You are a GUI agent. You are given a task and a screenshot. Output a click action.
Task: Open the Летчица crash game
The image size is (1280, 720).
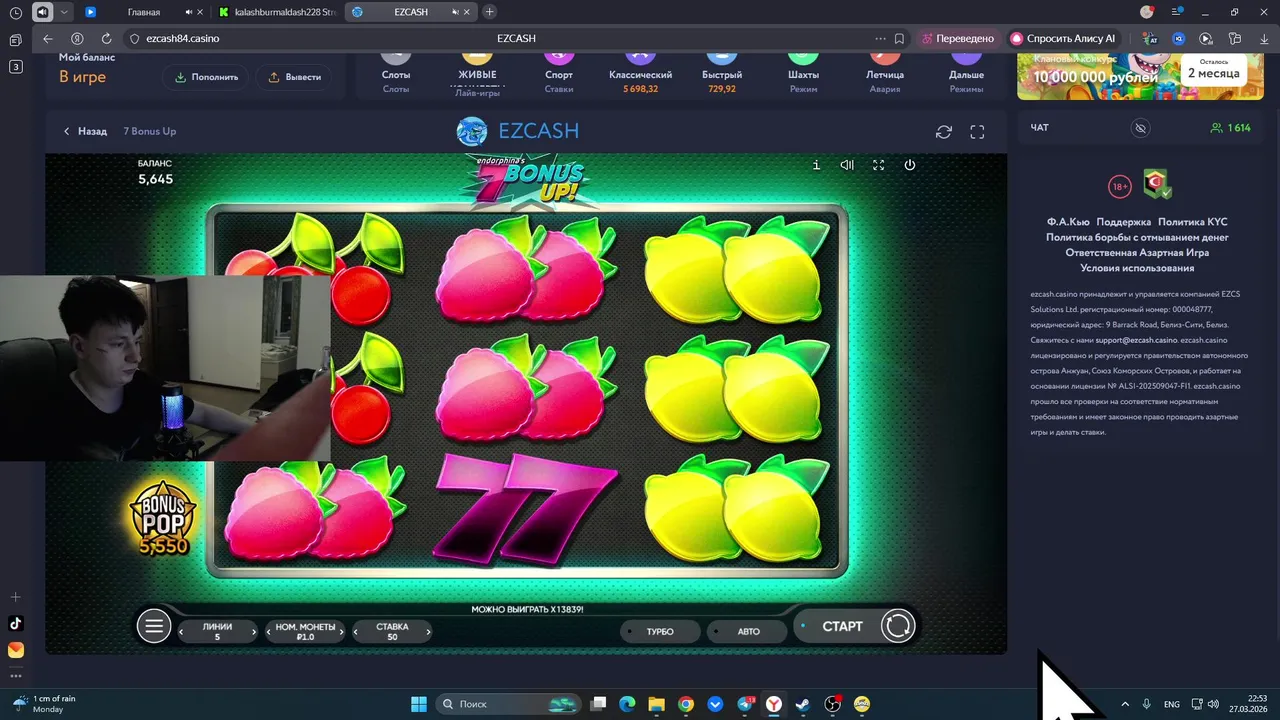tap(885, 74)
